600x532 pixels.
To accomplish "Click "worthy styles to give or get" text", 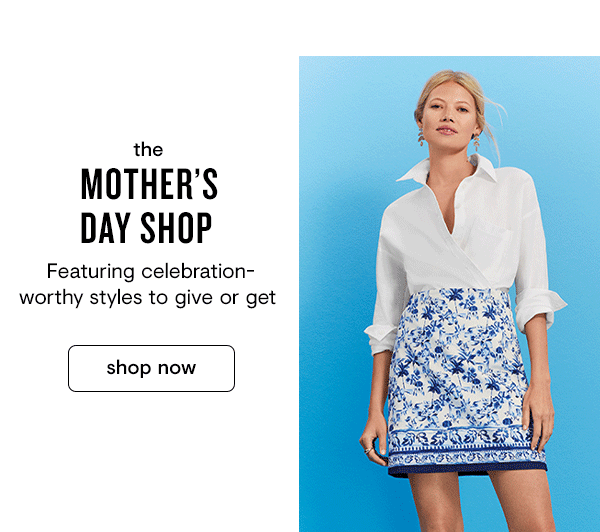I will coord(148,297).
